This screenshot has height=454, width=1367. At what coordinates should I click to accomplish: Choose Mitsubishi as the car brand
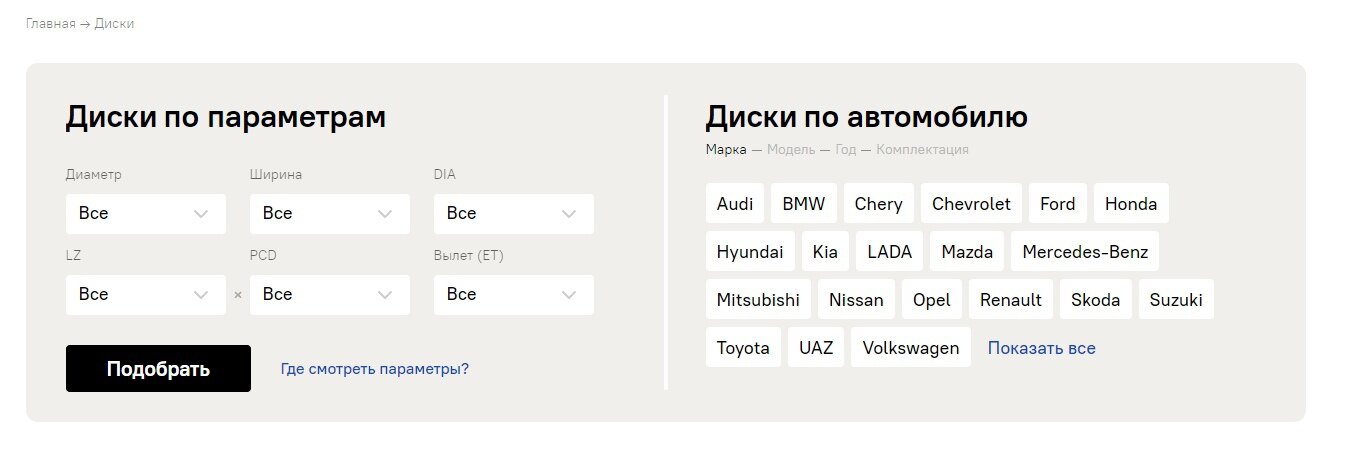[x=758, y=300]
